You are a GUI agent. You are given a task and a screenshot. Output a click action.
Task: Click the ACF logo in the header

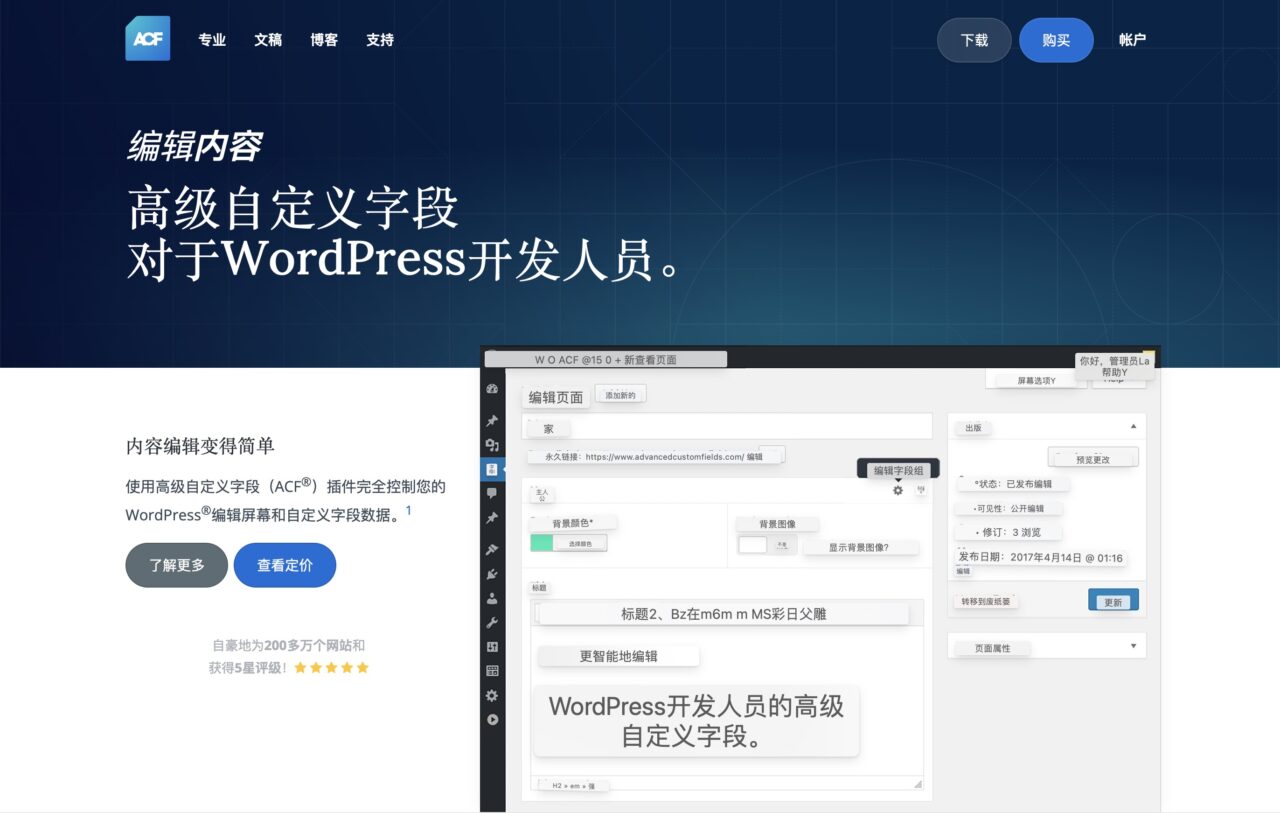[147, 39]
